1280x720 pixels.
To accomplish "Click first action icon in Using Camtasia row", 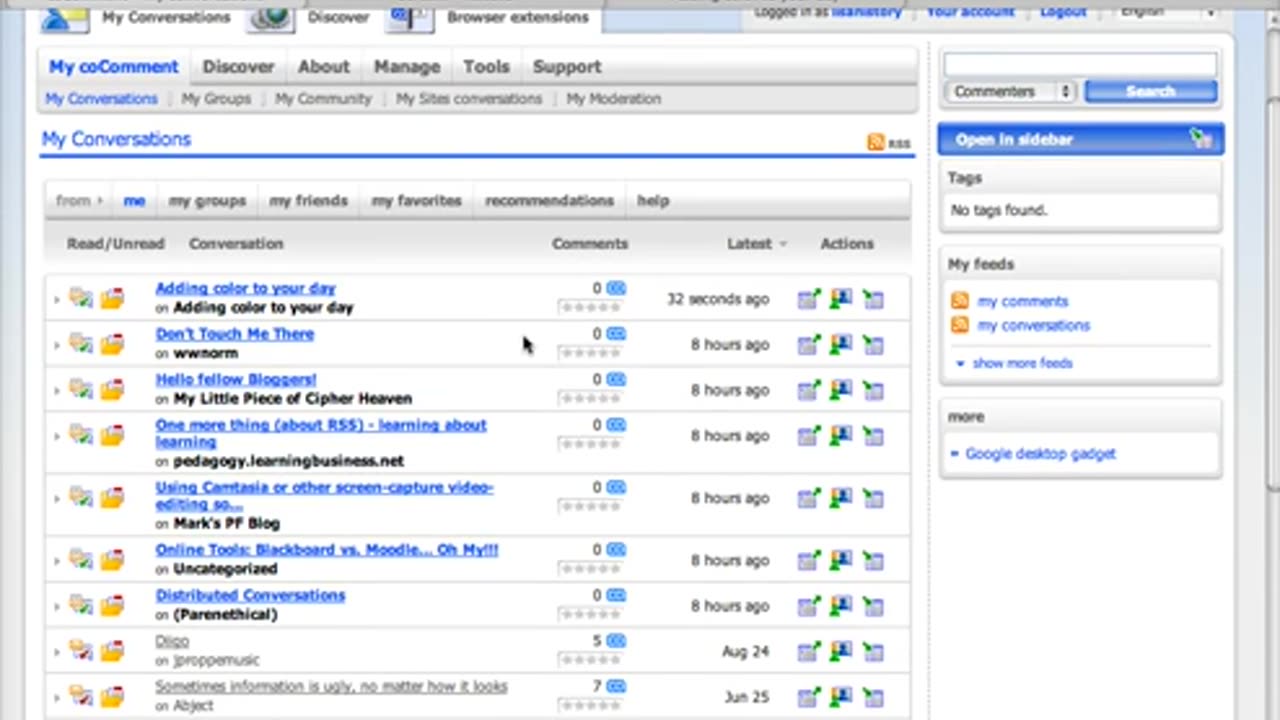I will tap(808, 498).
